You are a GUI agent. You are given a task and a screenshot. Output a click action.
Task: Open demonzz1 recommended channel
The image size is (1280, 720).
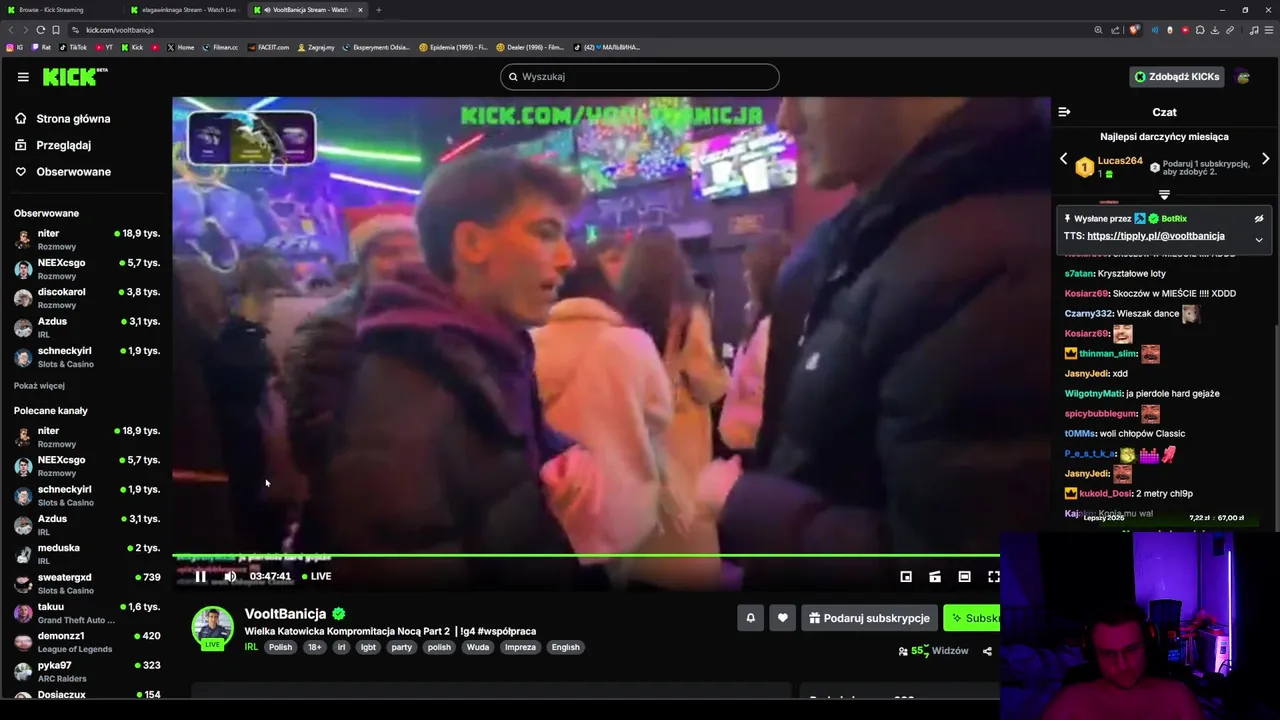pyautogui.click(x=86, y=642)
